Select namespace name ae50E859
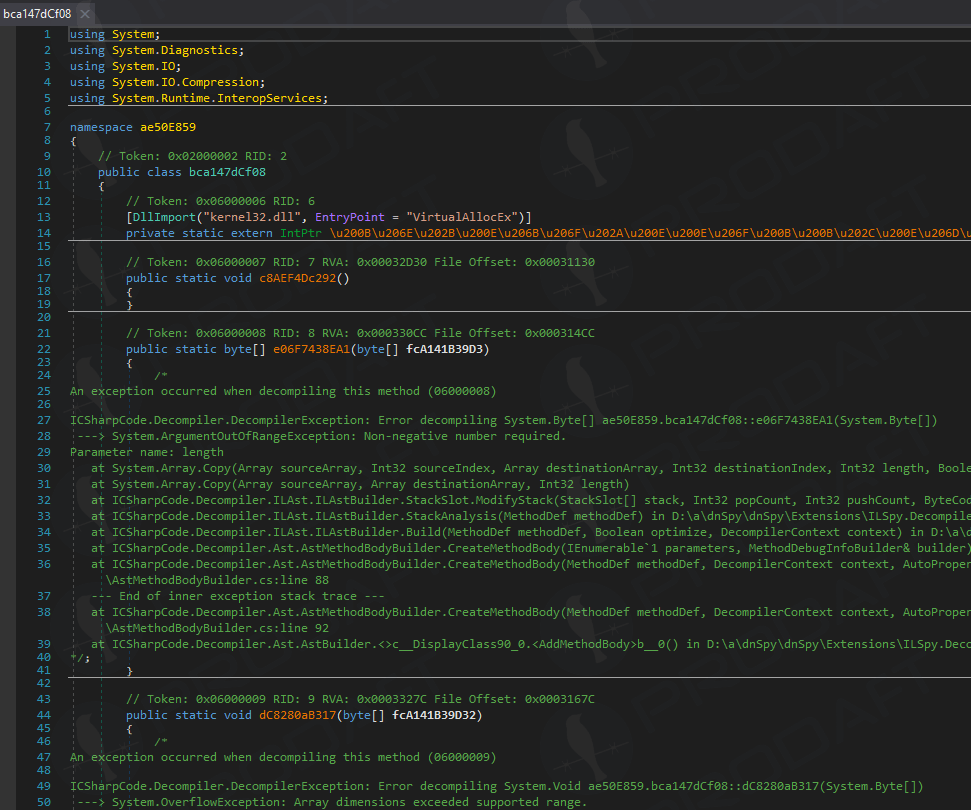Image resolution: width=971 pixels, height=810 pixels. tap(168, 127)
